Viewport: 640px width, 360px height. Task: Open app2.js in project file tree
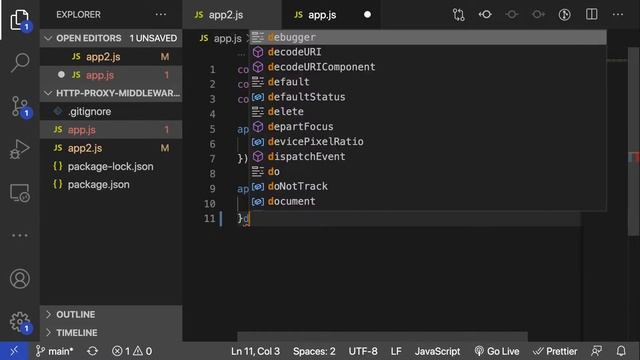point(111,148)
